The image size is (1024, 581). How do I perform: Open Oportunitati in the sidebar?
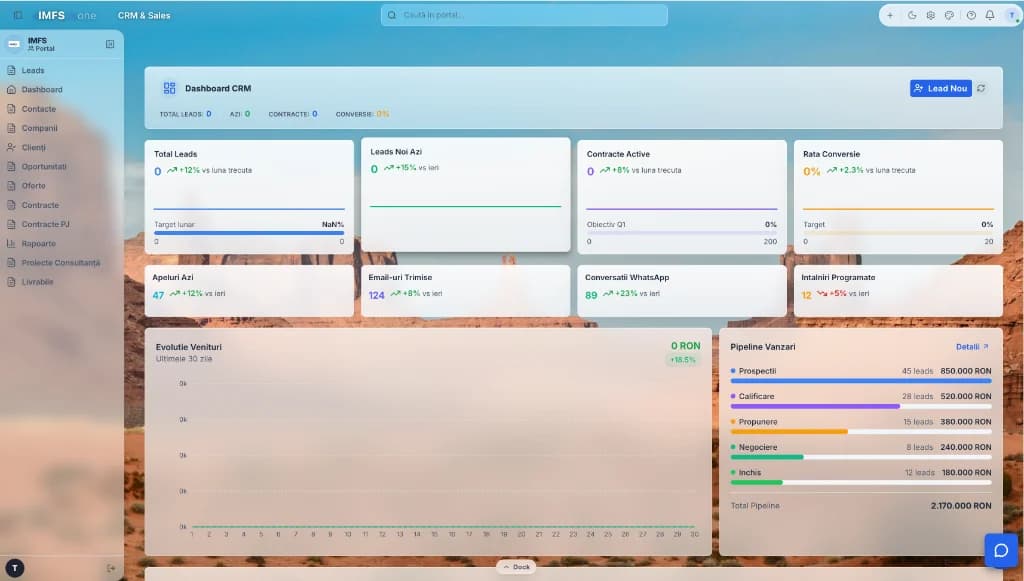[x=44, y=166]
